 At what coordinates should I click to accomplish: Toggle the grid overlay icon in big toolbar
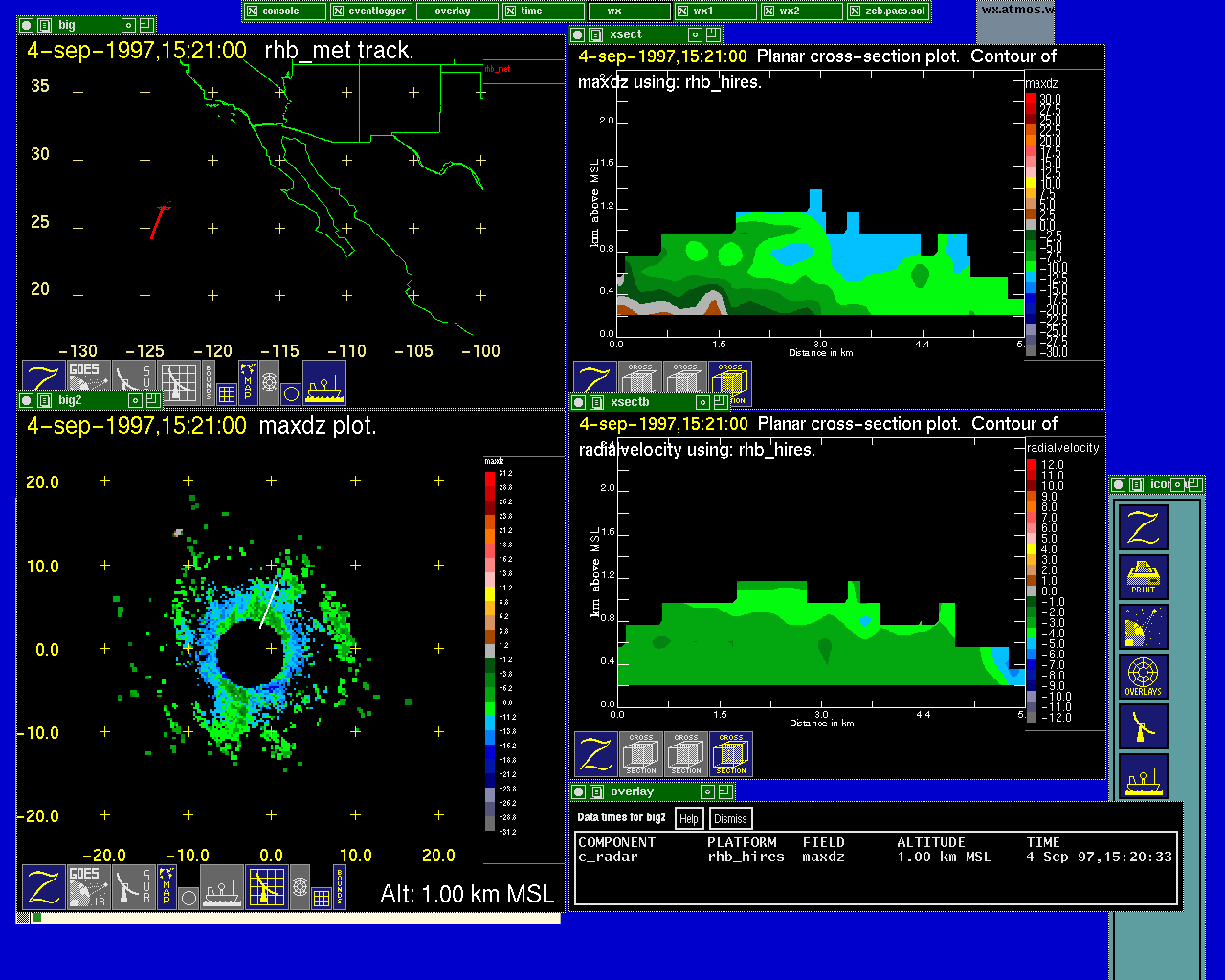227,392
